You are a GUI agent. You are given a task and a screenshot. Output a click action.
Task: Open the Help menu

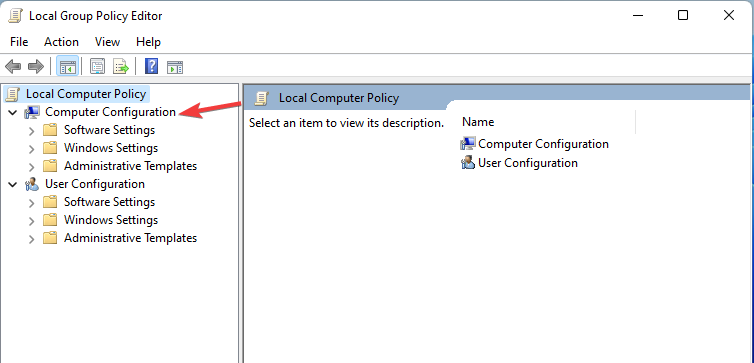pyautogui.click(x=148, y=42)
